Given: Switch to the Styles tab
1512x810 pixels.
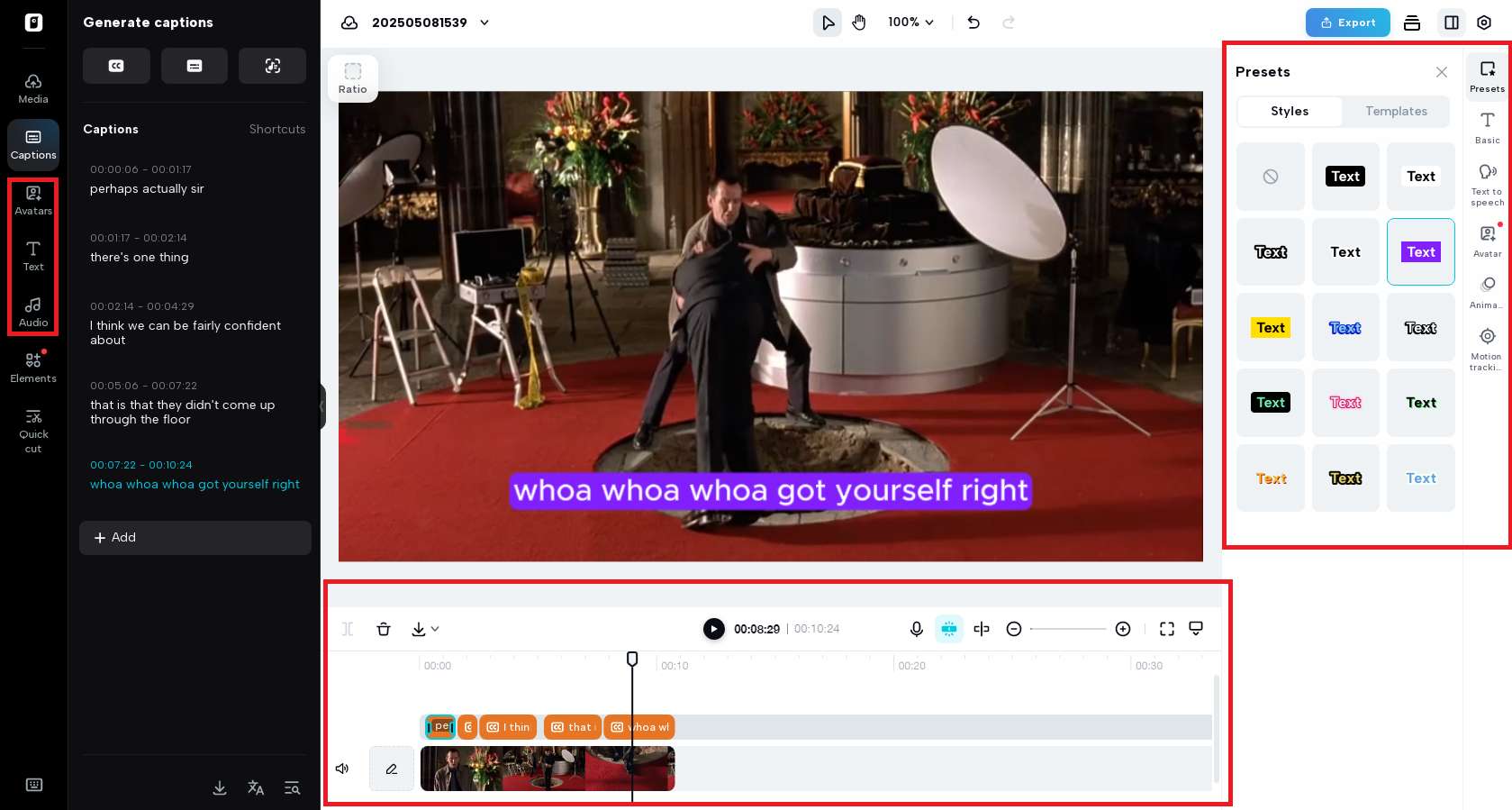Looking at the screenshot, I should tap(1290, 111).
